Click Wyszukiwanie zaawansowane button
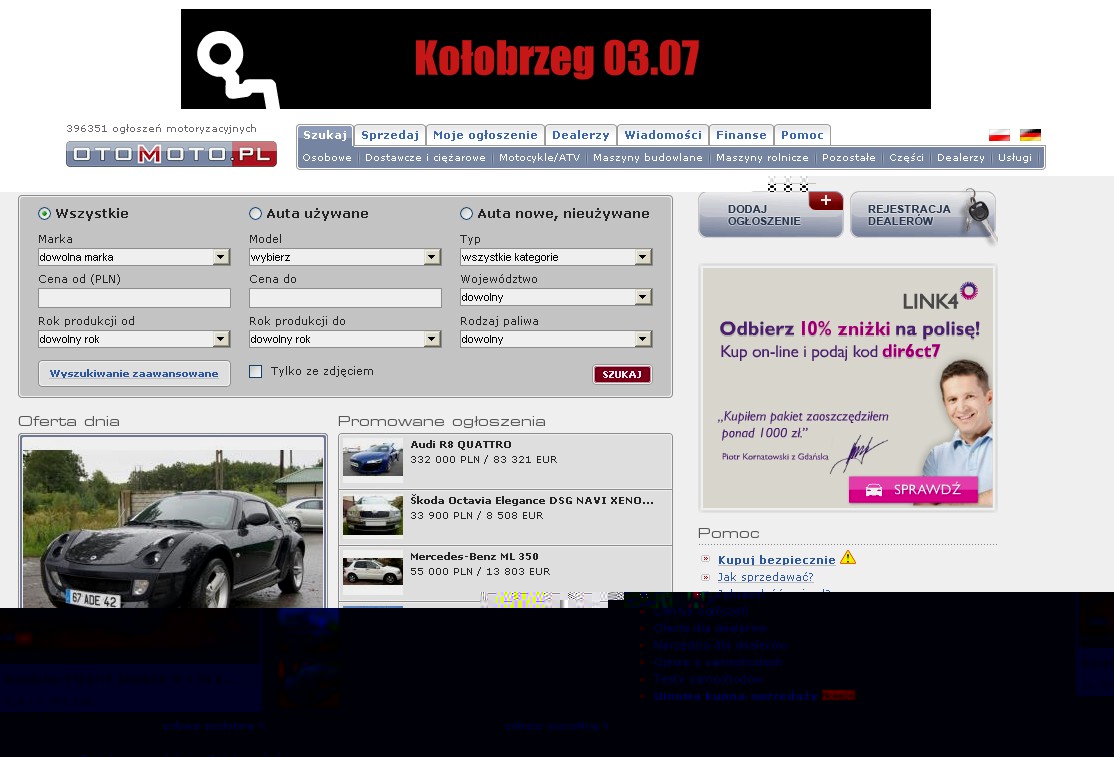 point(134,374)
